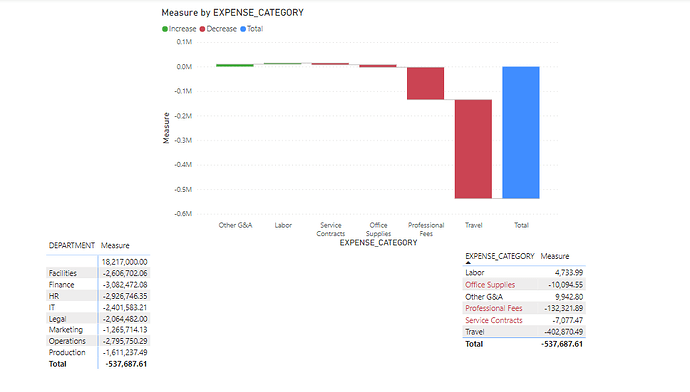Click the green Increase legend marker
This screenshot has height=392, width=690.
click(165, 29)
